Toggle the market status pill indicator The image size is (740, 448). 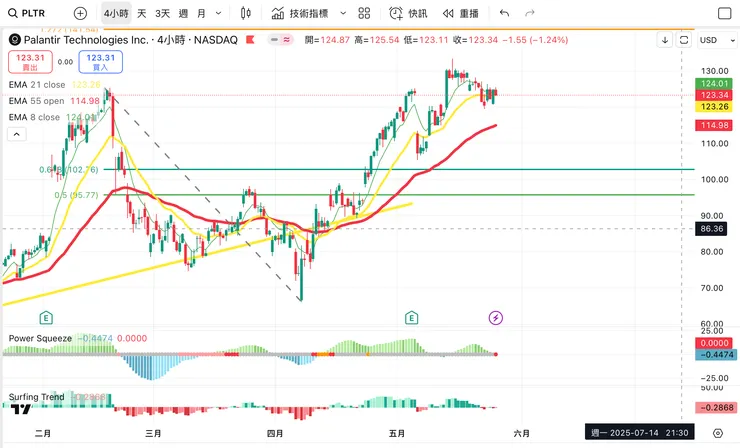tap(280, 40)
